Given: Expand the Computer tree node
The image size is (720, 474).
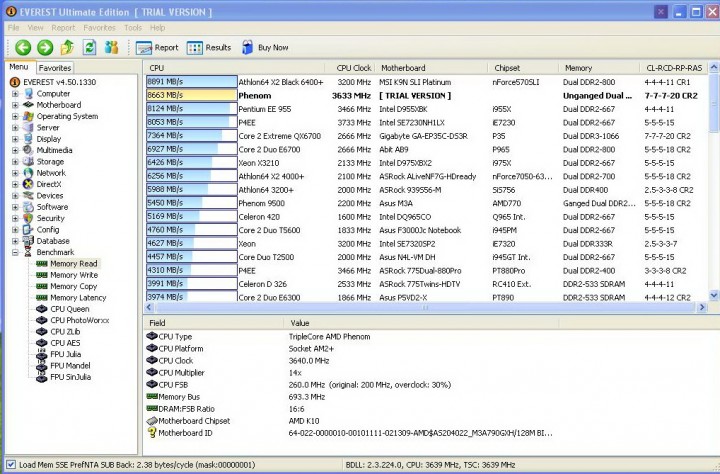Looking at the screenshot, I should click(15, 94).
